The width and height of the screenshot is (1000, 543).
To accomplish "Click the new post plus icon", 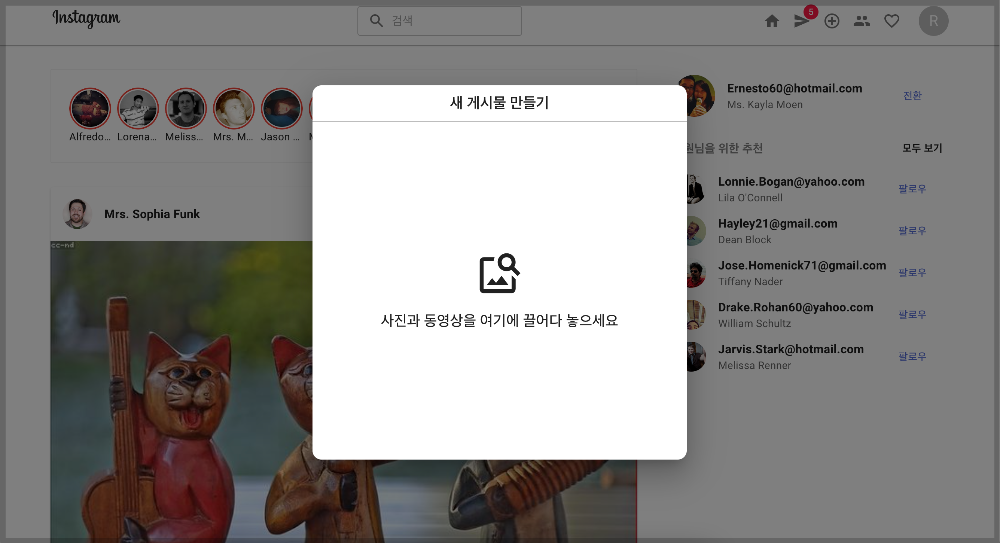I will pyautogui.click(x=832, y=21).
